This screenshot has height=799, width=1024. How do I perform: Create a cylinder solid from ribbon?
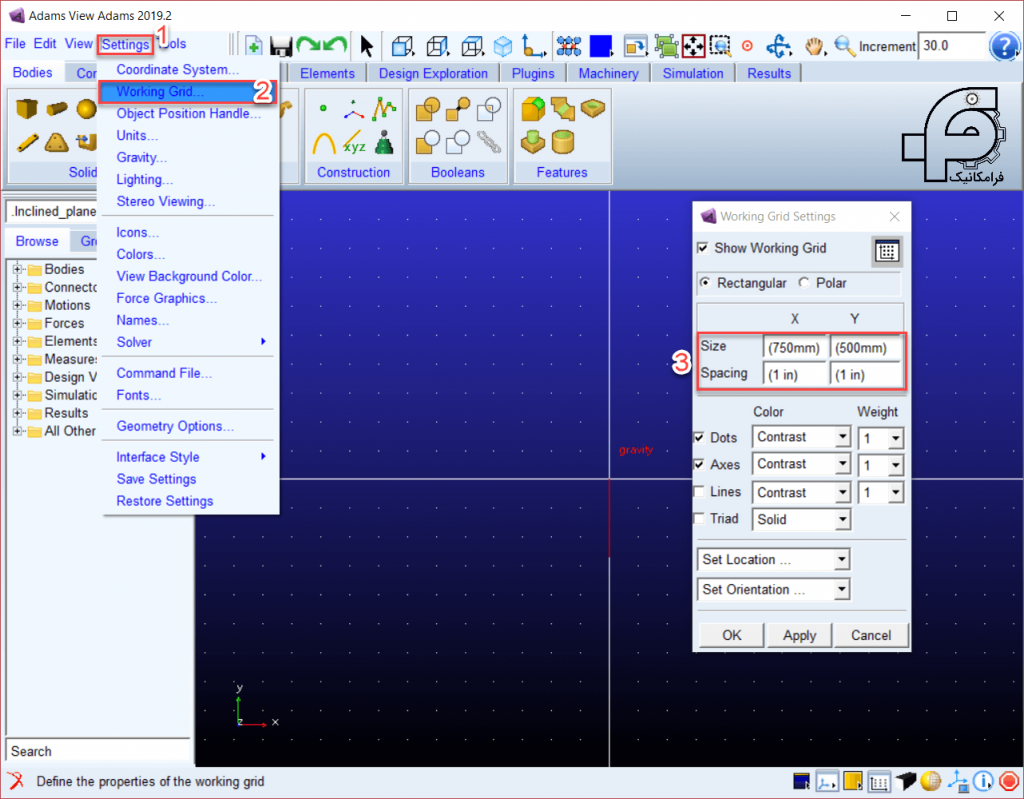57,108
